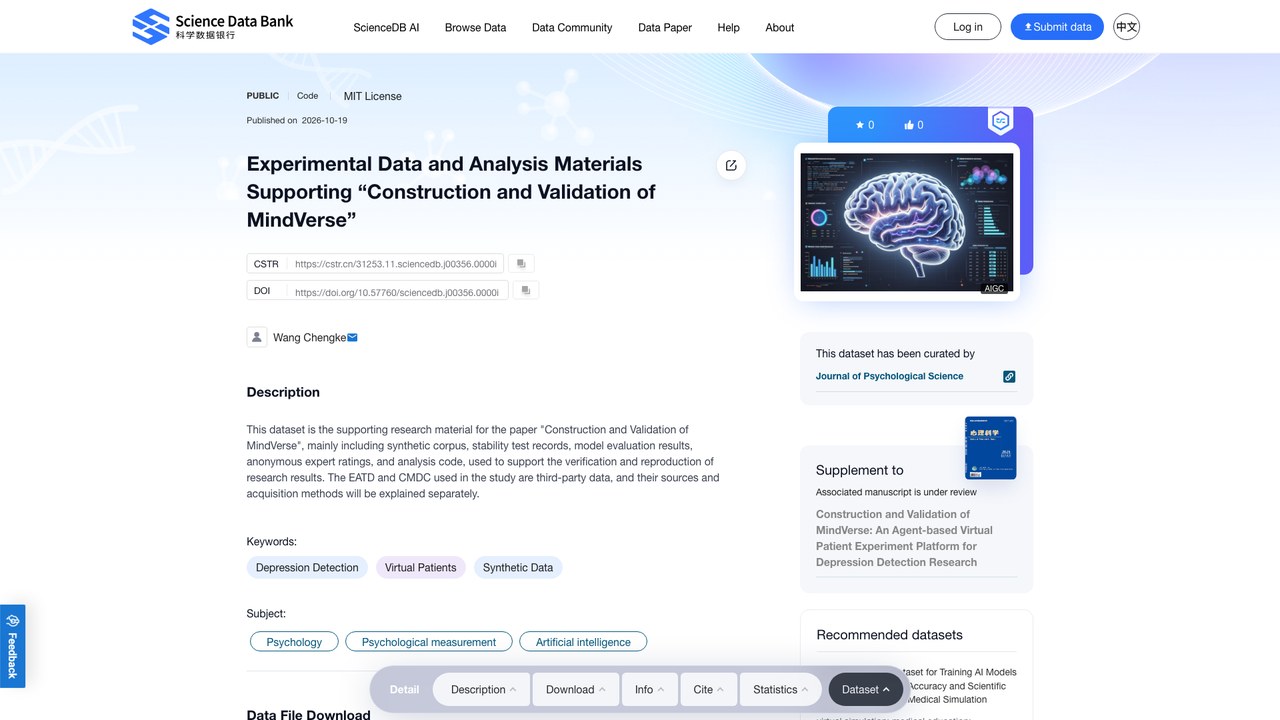
Task: Expand the Description section in the bottom bar
Action: (x=484, y=690)
